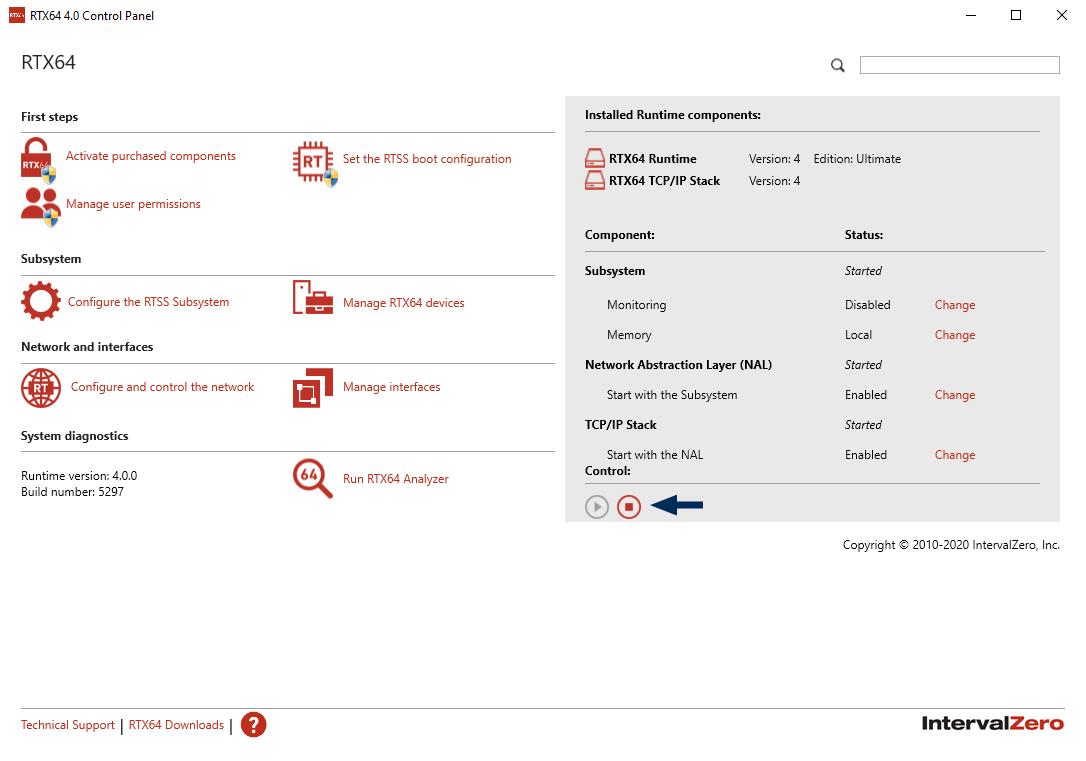Change Start with the Subsystem setting
1086x761 pixels.
955,395
